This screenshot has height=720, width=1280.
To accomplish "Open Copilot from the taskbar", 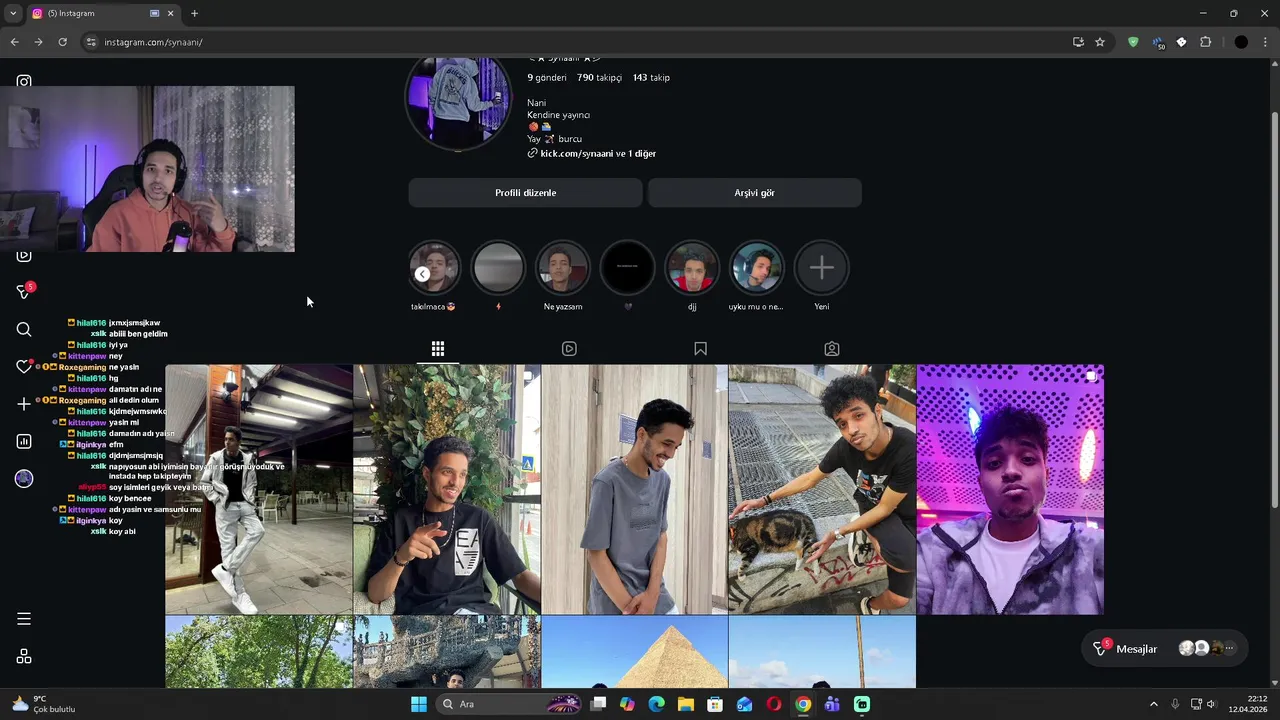I will (x=627, y=704).
